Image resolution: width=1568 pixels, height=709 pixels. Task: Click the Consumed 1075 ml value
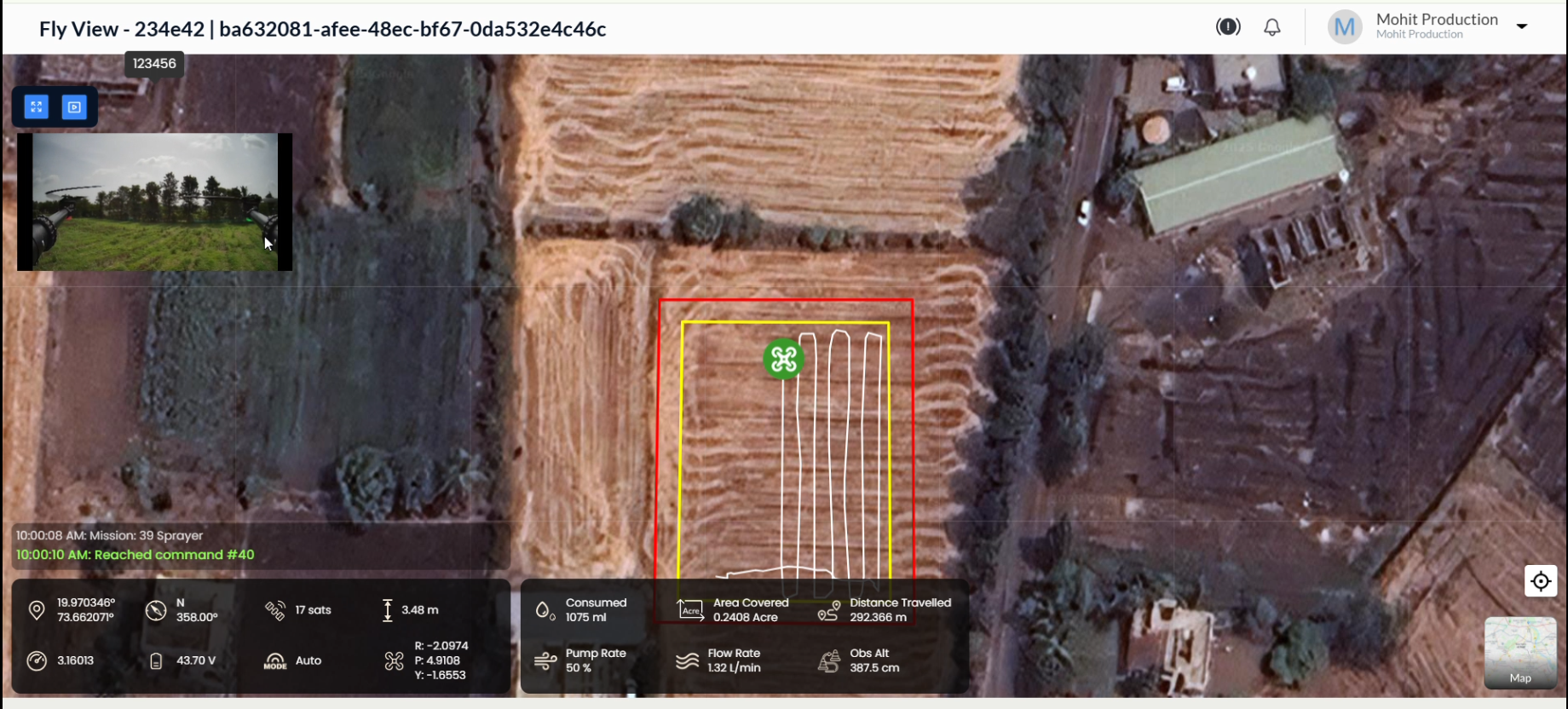[x=586, y=617]
